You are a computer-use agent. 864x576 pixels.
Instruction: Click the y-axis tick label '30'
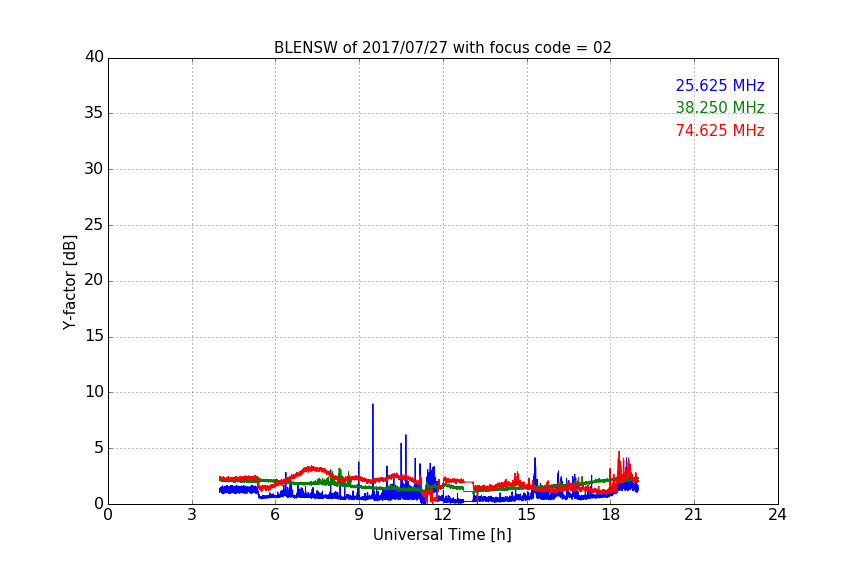point(94,169)
